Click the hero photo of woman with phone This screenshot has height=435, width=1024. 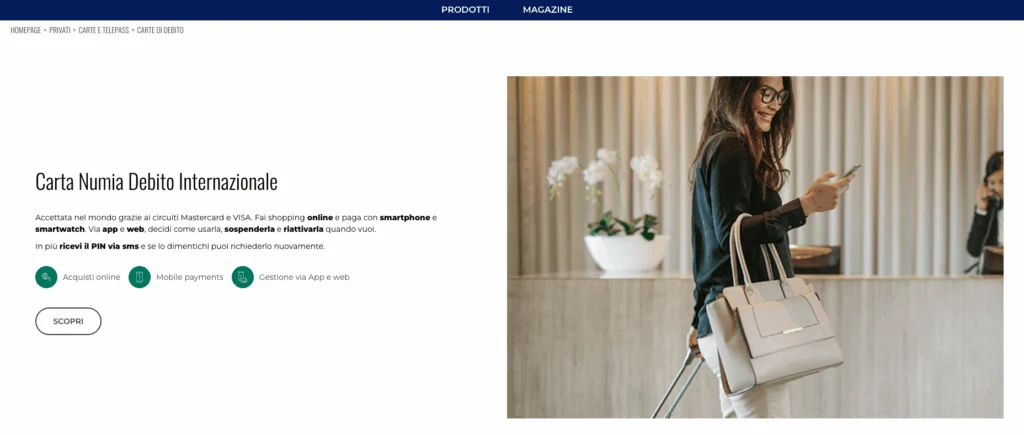755,247
